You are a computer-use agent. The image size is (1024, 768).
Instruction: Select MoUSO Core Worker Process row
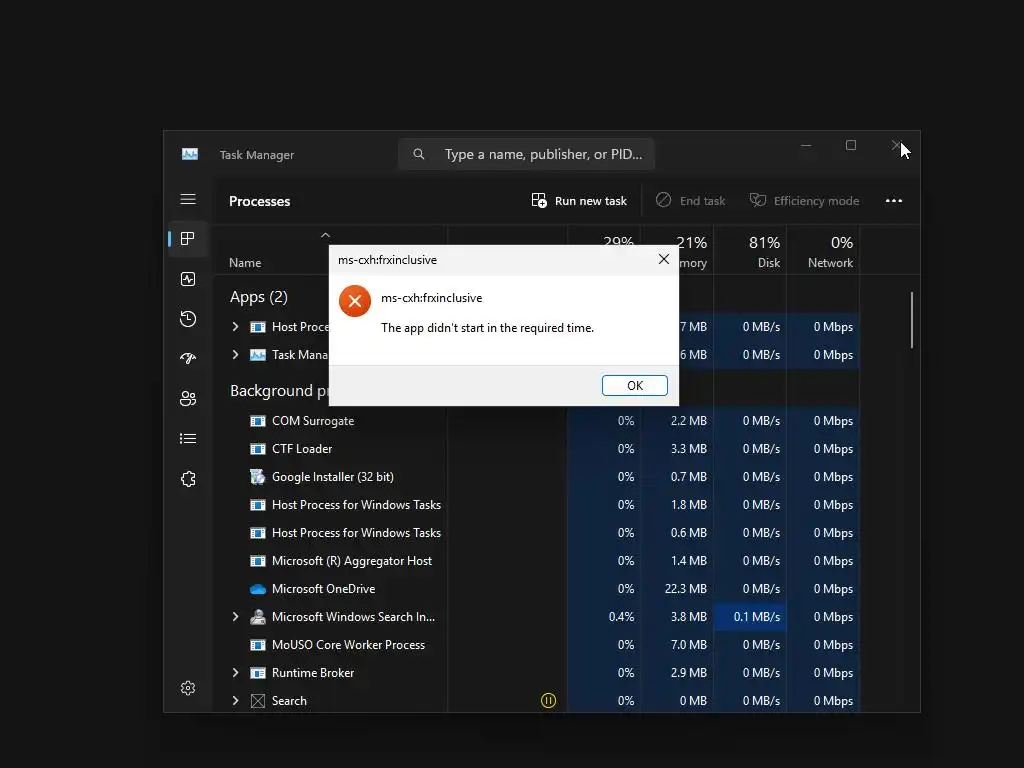click(x=536, y=645)
